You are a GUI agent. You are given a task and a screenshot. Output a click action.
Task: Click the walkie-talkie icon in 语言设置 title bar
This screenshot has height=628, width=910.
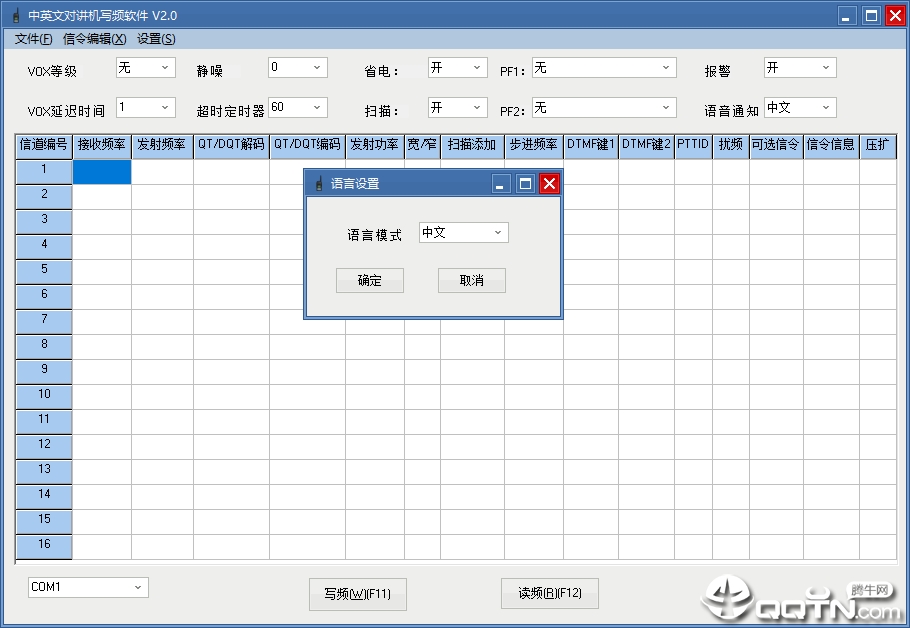(x=319, y=184)
